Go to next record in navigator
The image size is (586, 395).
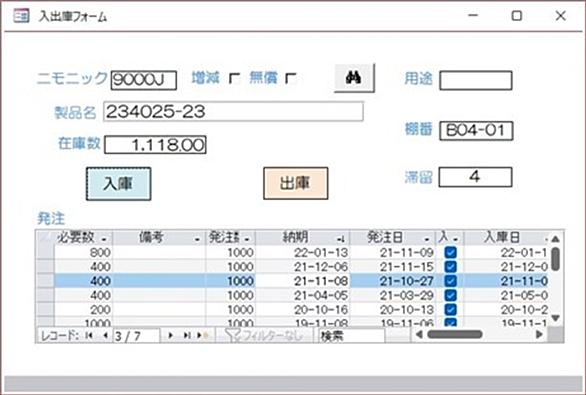point(170,335)
